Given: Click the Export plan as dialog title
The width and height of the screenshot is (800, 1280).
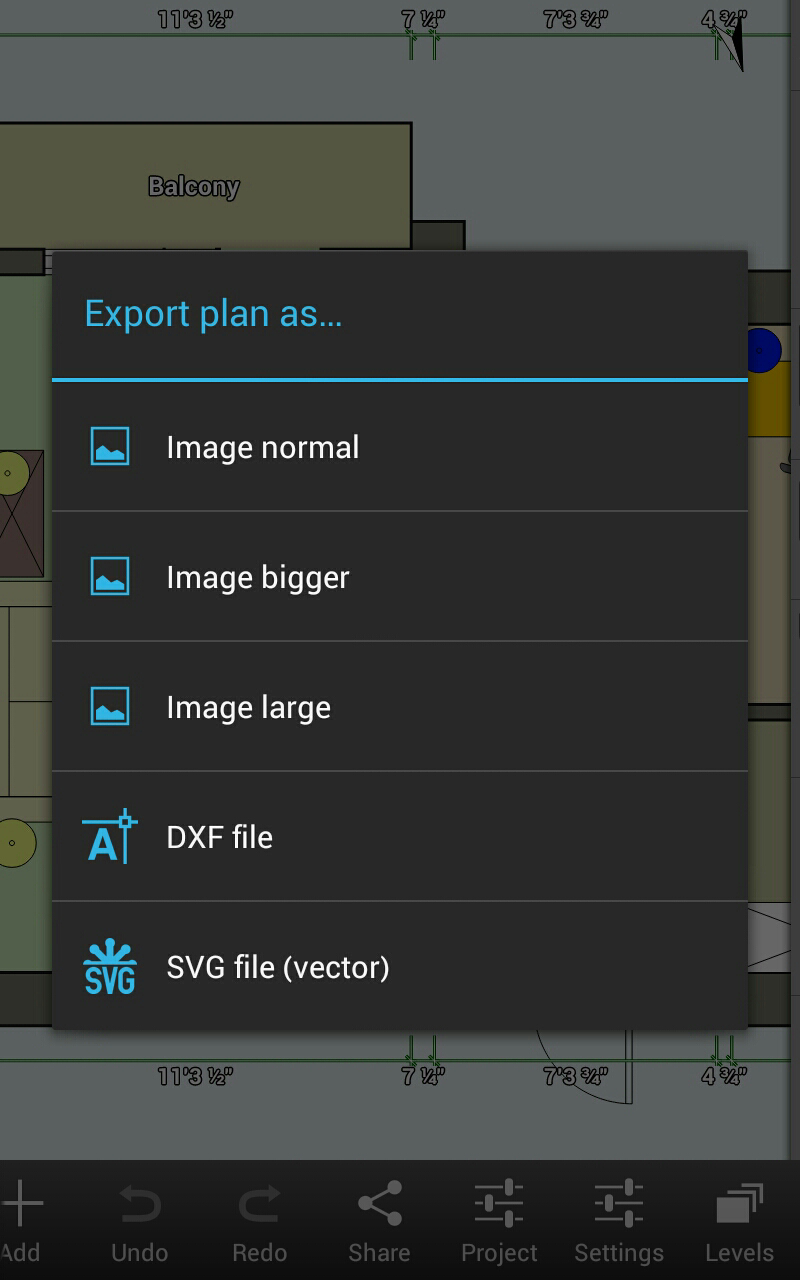Looking at the screenshot, I should 213,313.
